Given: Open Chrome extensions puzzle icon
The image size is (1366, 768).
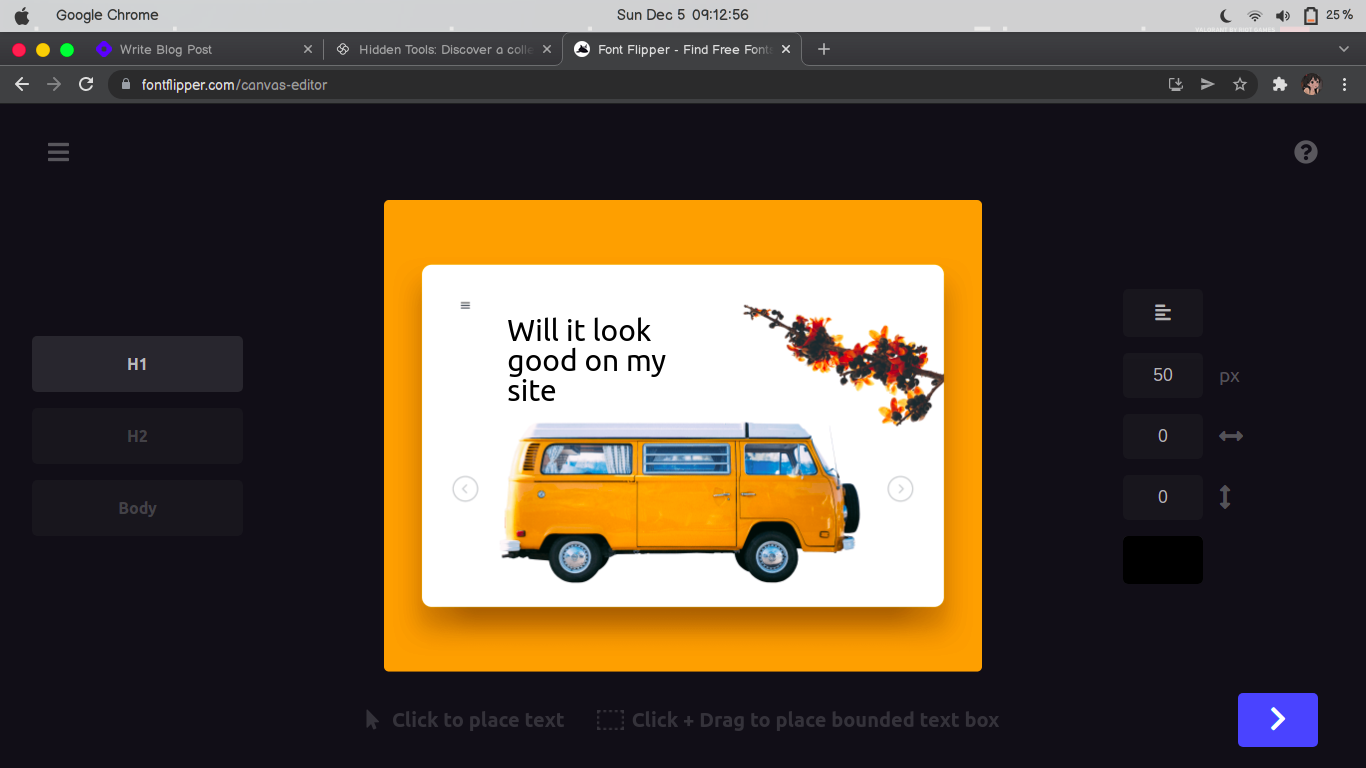Looking at the screenshot, I should [x=1279, y=85].
